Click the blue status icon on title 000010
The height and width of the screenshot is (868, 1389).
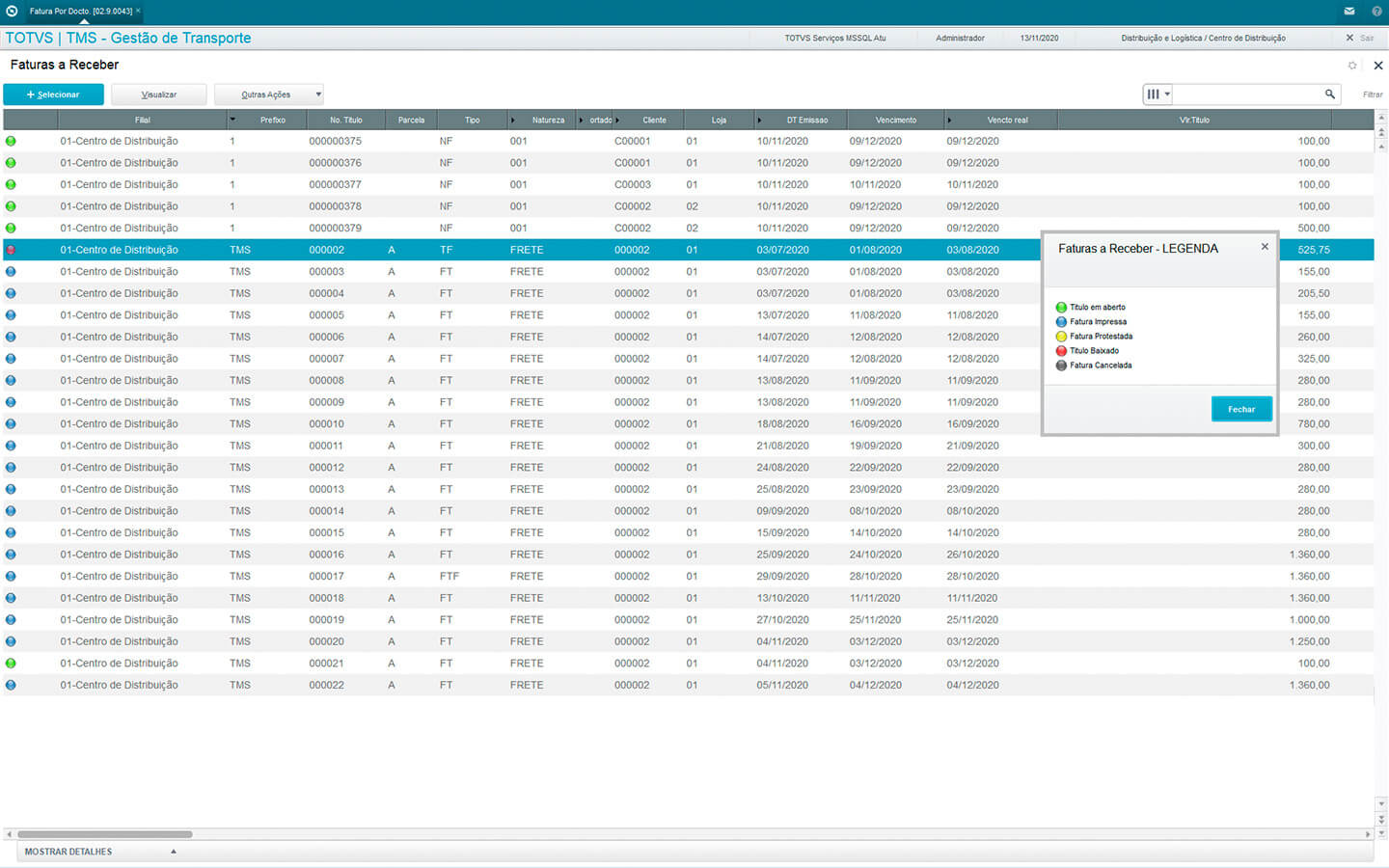pyautogui.click(x=11, y=424)
